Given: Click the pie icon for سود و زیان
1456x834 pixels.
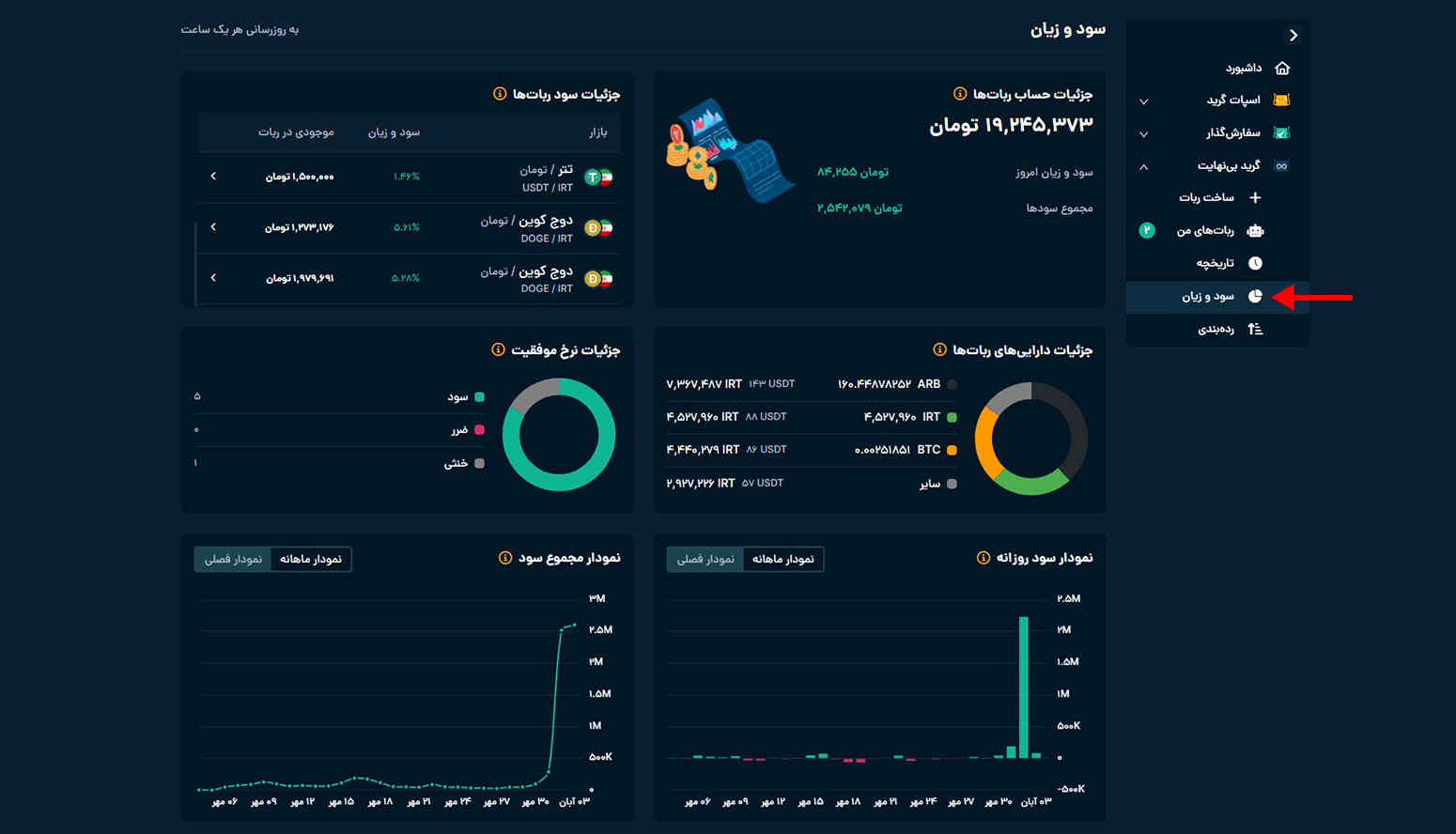Looking at the screenshot, I should click(1255, 296).
